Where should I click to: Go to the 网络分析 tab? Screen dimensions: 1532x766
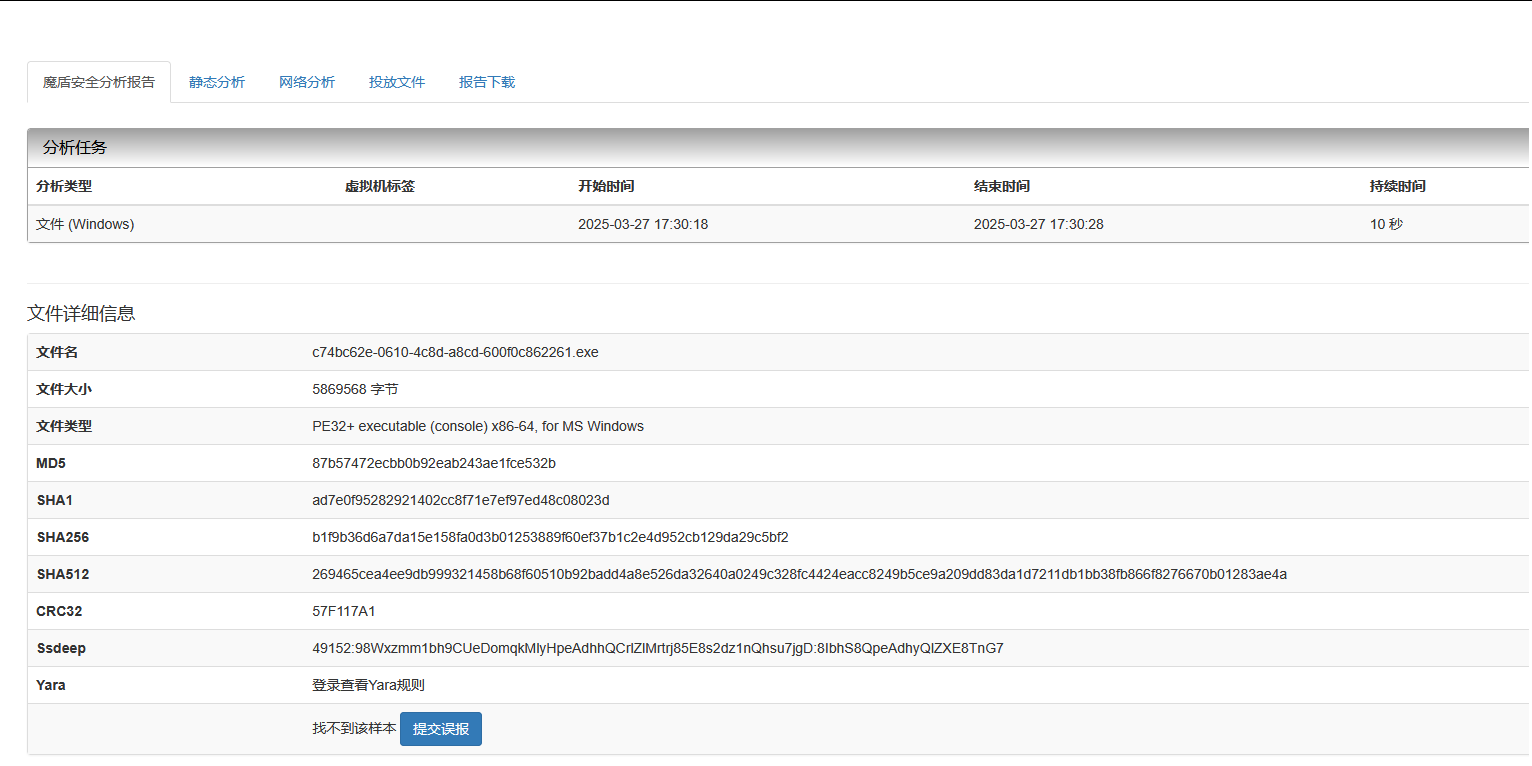point(307,82)
